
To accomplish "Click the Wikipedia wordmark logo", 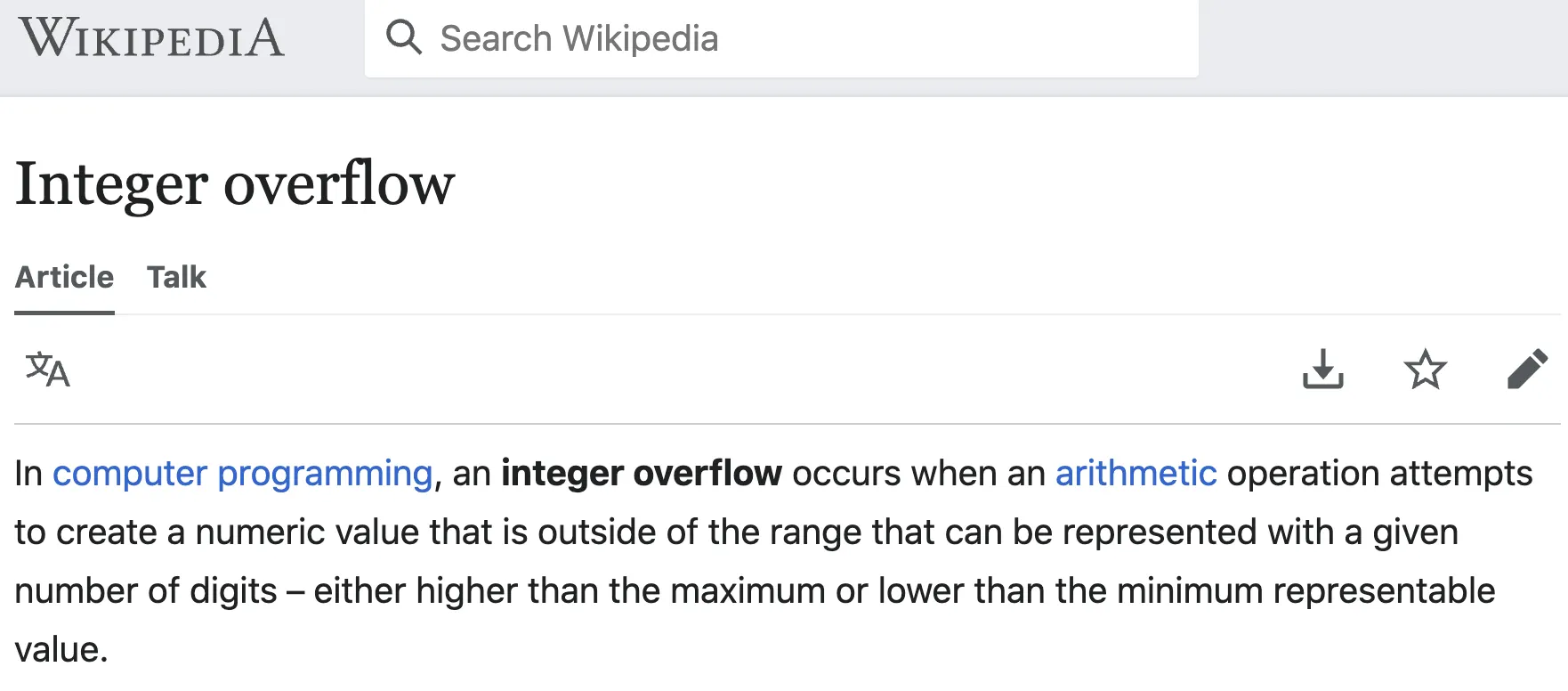I will (151, 38).
